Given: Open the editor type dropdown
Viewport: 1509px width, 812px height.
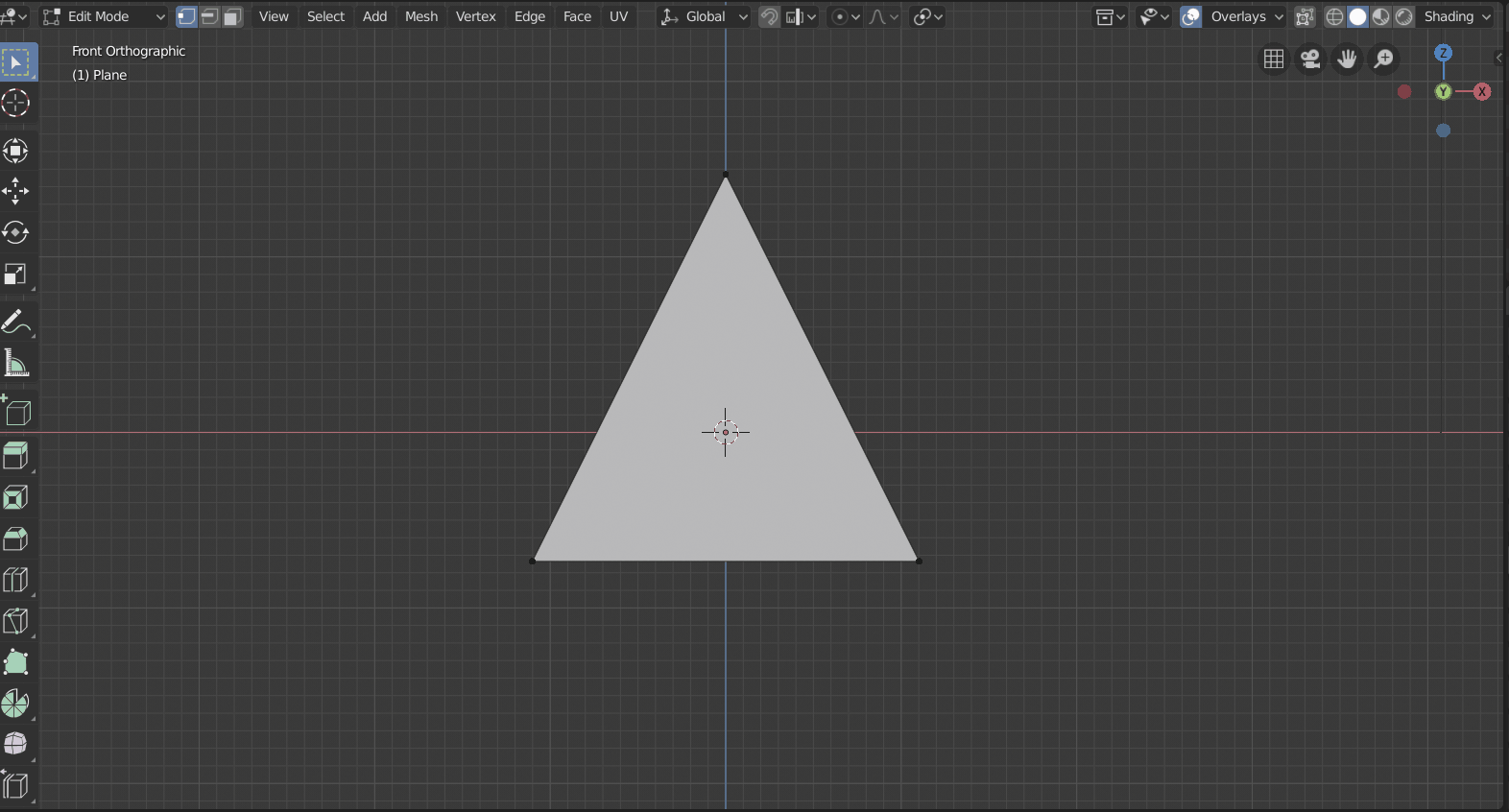Looking at the screenshot, I should click(x=14, y=16).
